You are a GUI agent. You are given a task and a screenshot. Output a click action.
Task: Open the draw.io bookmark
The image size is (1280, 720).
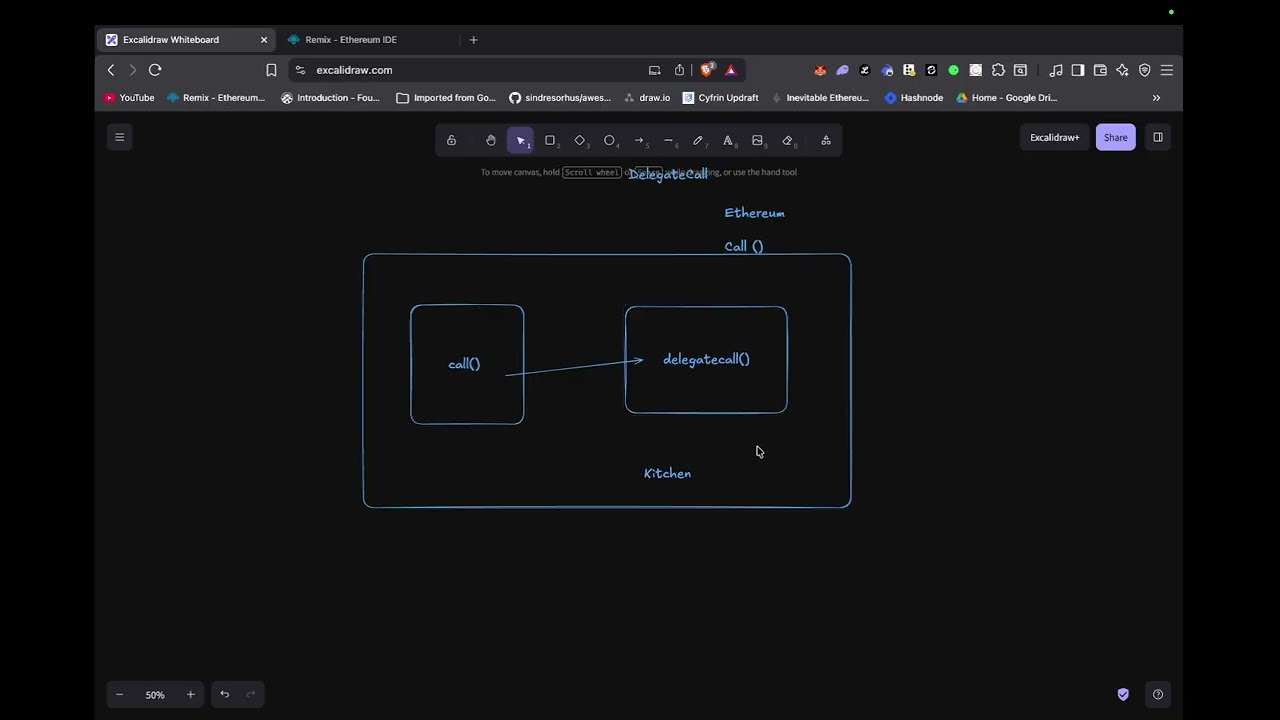[x=647, y=98]
